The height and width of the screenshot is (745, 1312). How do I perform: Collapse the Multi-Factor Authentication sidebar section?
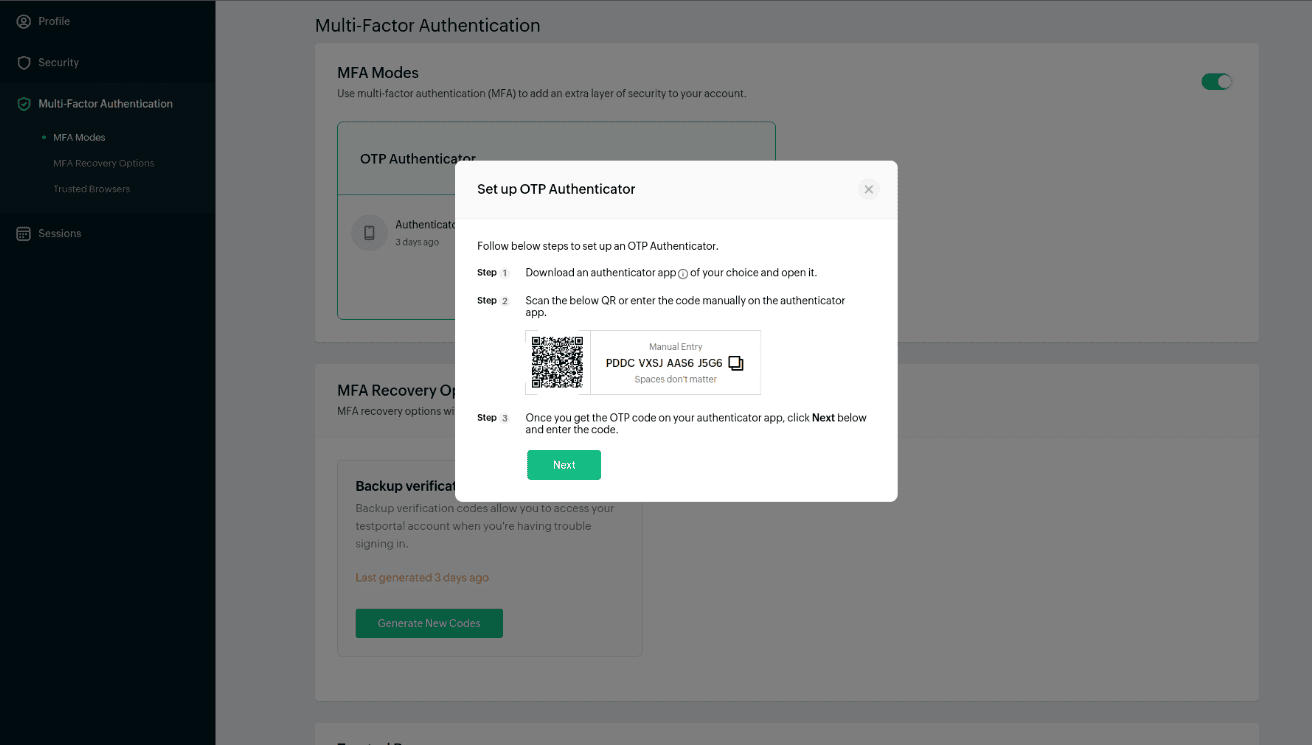[x=105, y=104]
